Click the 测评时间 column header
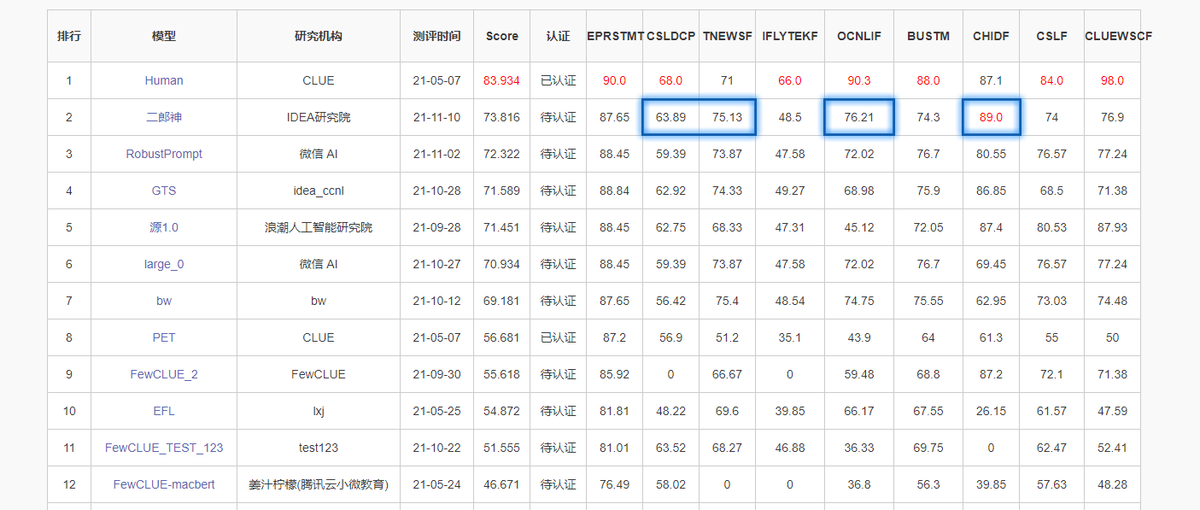The height and width of the screenshot is (510, 1200). click(437, 36)
